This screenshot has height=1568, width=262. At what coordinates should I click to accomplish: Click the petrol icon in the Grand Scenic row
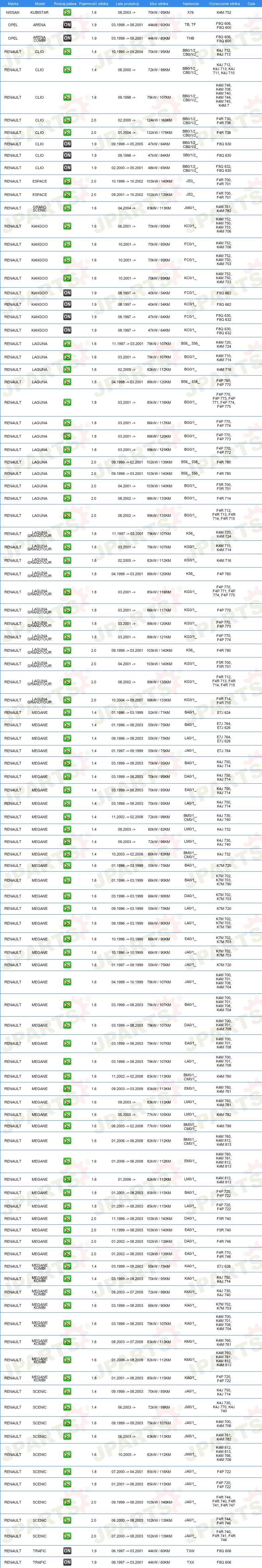click(x=67, y=207)
